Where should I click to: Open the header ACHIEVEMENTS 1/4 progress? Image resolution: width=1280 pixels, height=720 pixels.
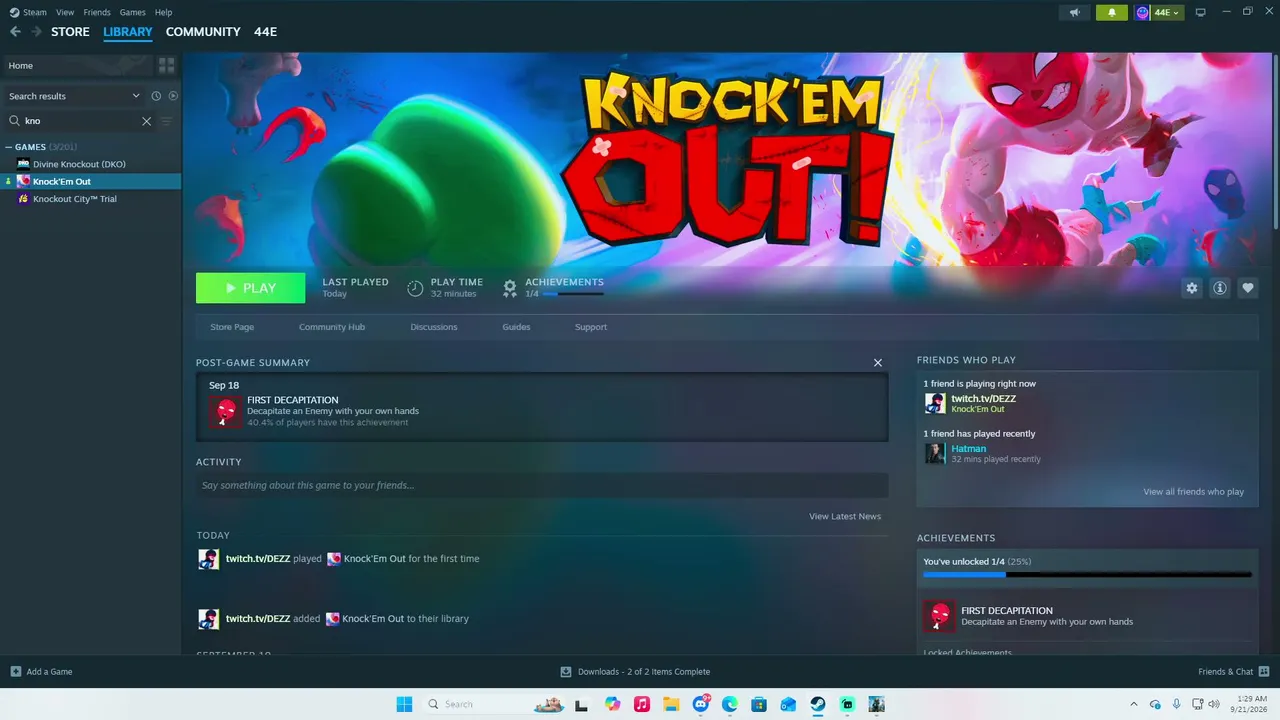553,288
